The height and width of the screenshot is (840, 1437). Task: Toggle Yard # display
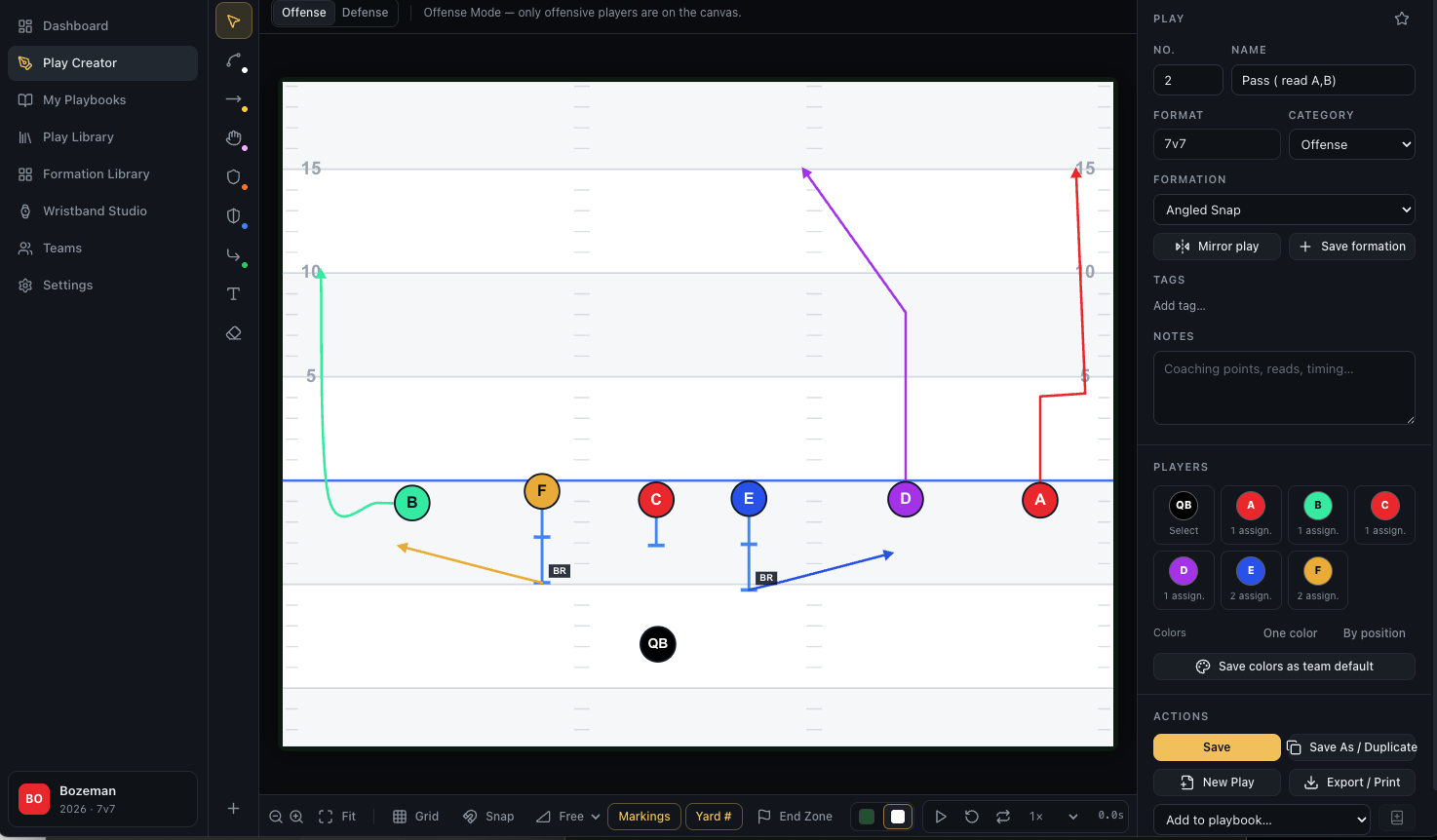pyautogui.click(x=714, y=817)
